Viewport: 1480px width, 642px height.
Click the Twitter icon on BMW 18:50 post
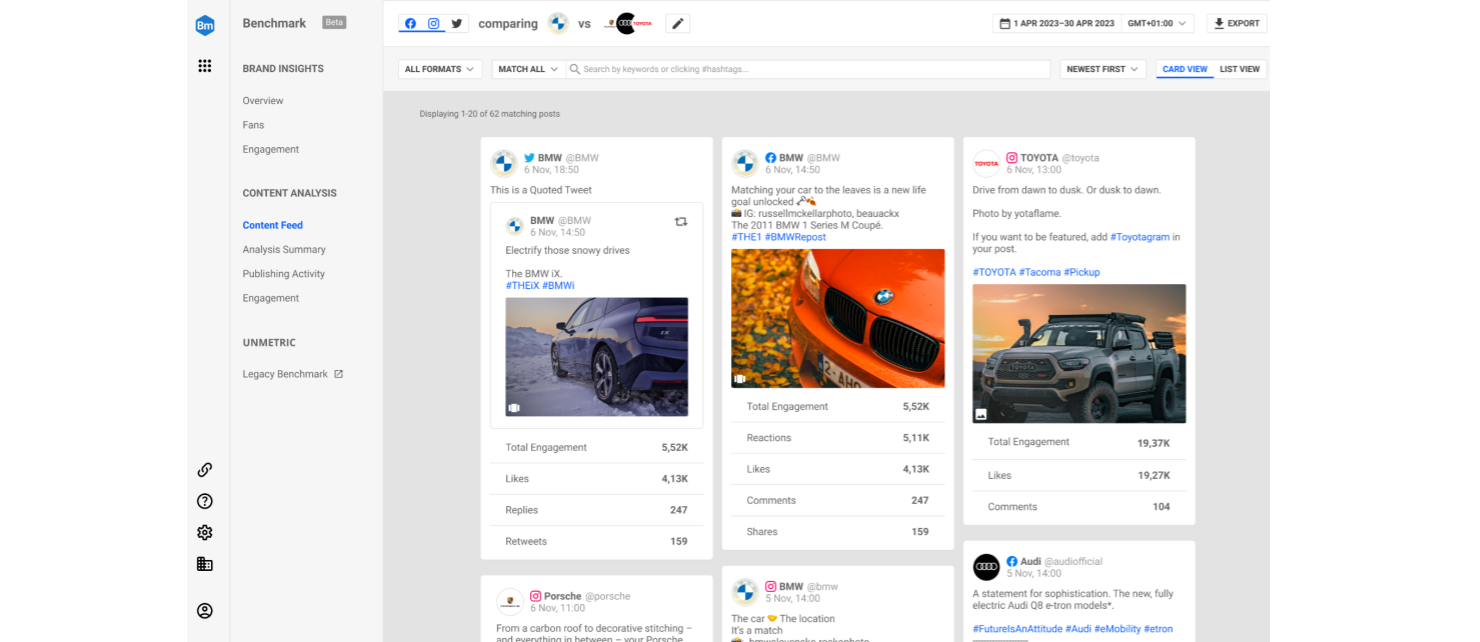point(529,158)
